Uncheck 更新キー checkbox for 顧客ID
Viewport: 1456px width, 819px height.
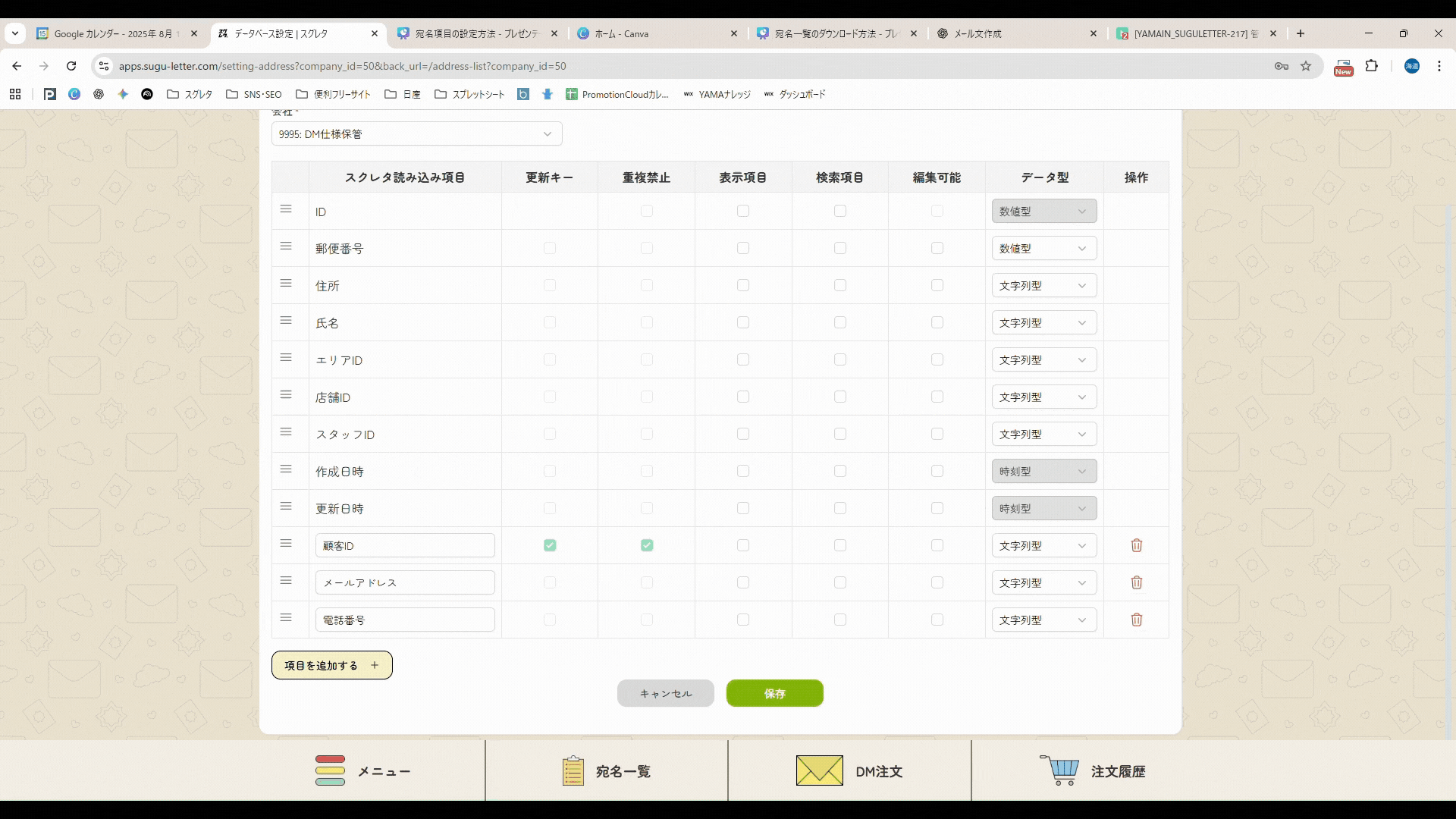550,545
